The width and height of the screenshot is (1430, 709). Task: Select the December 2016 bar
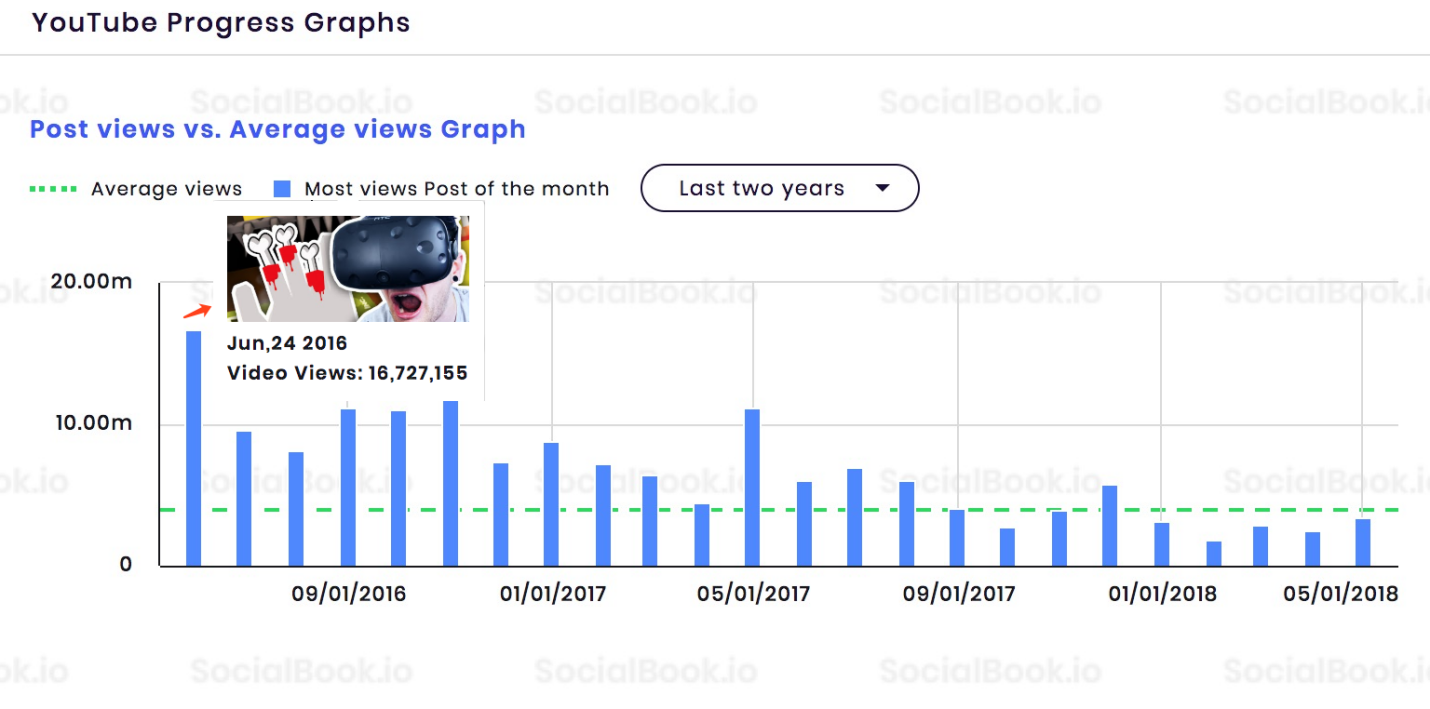coord(501,515)
